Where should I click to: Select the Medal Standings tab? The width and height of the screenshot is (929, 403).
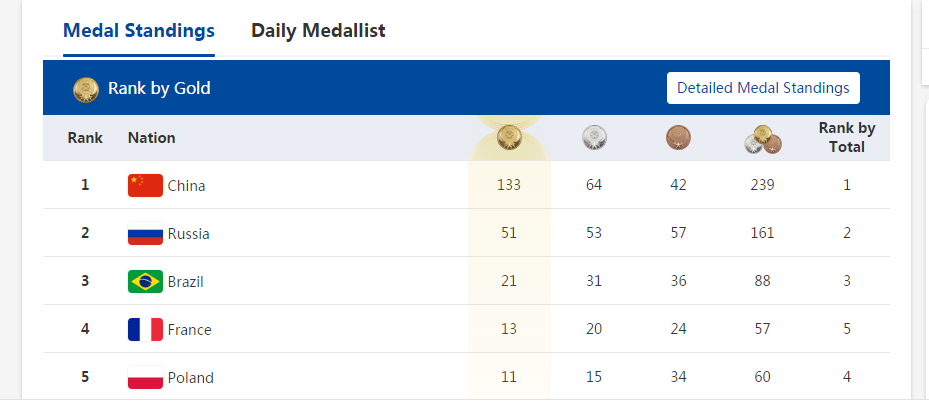[139, 30]
